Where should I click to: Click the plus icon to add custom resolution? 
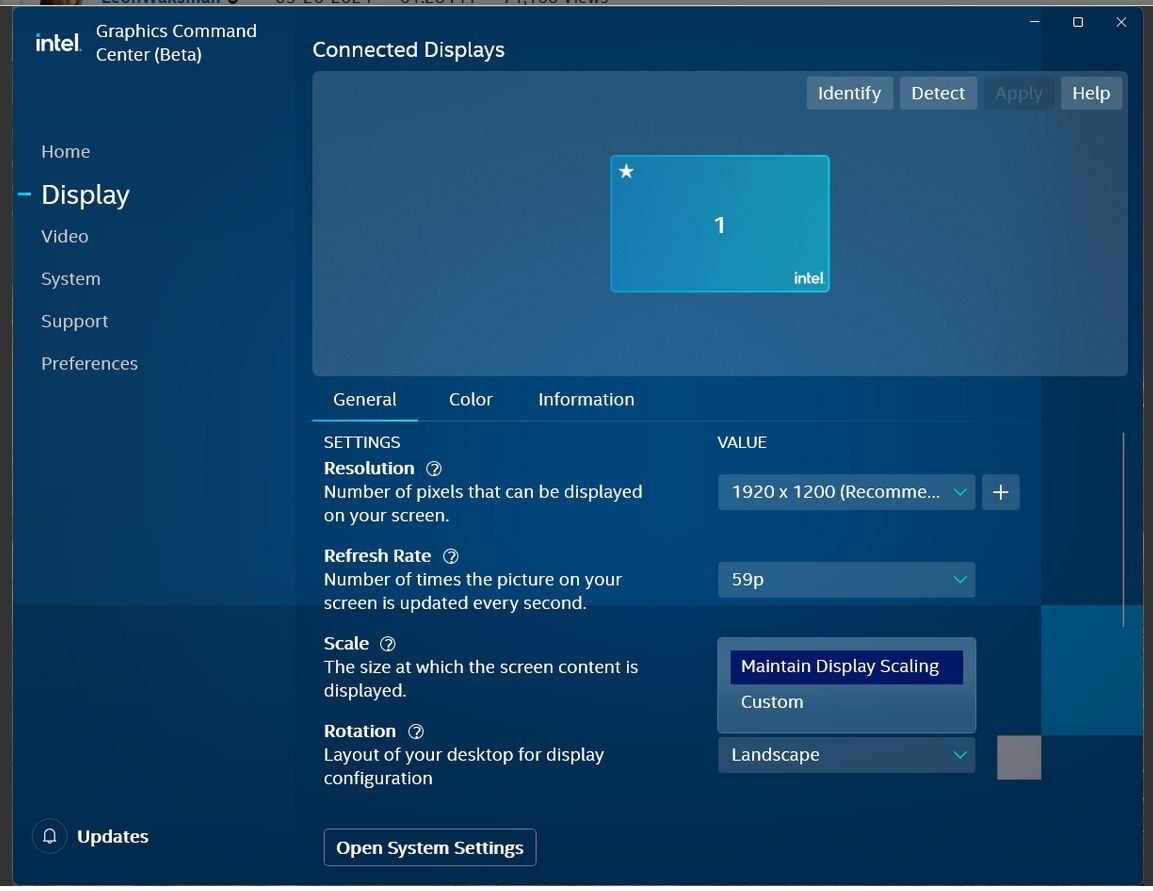pyautogui.click(x=1000, y=492)
